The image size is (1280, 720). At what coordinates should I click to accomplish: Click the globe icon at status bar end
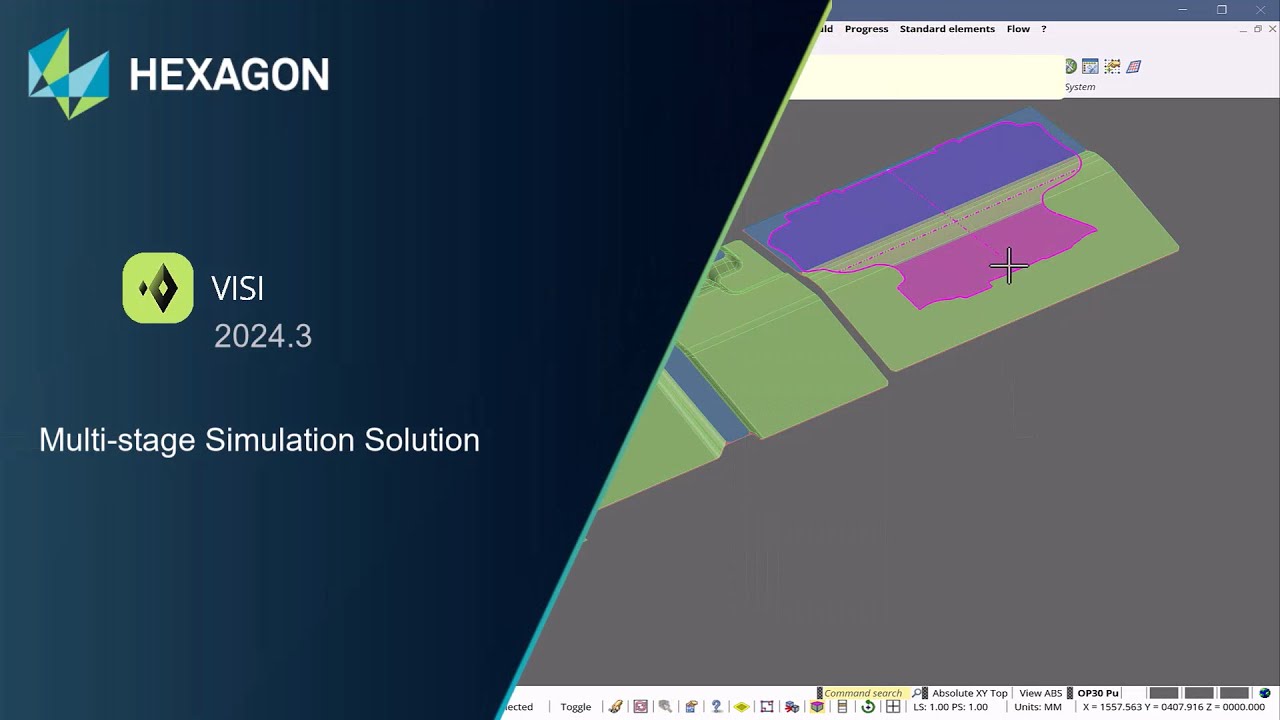1265,693
